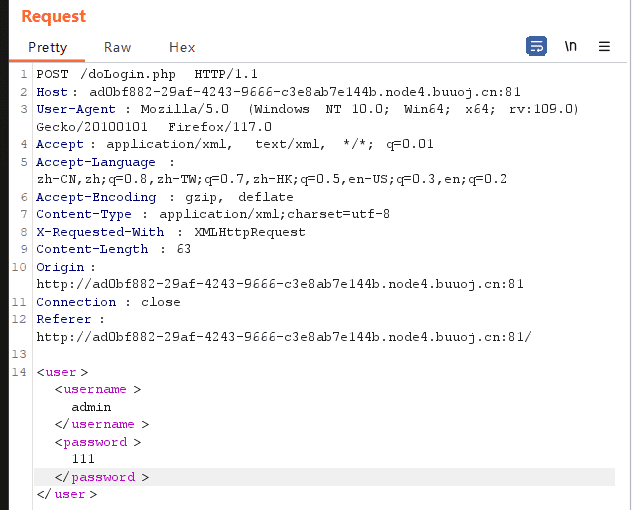Click the POST /doLogin.php request line
This screenshot has height=510, width=639.
(147, 74)
